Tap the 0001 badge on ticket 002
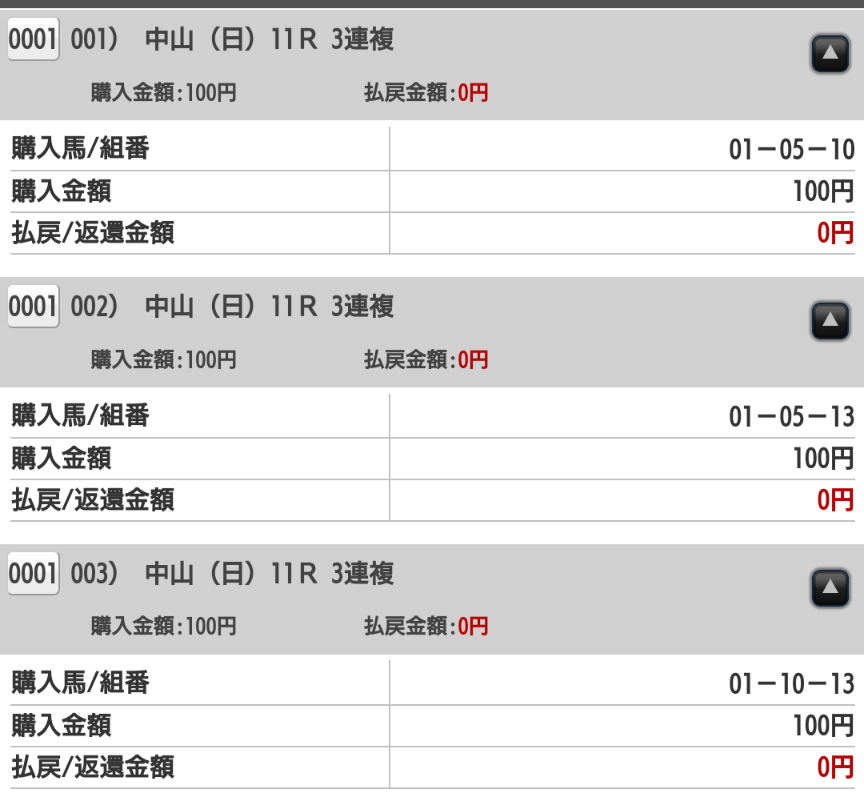The height and width of the screenshot is (807, 864). [34, 307]
